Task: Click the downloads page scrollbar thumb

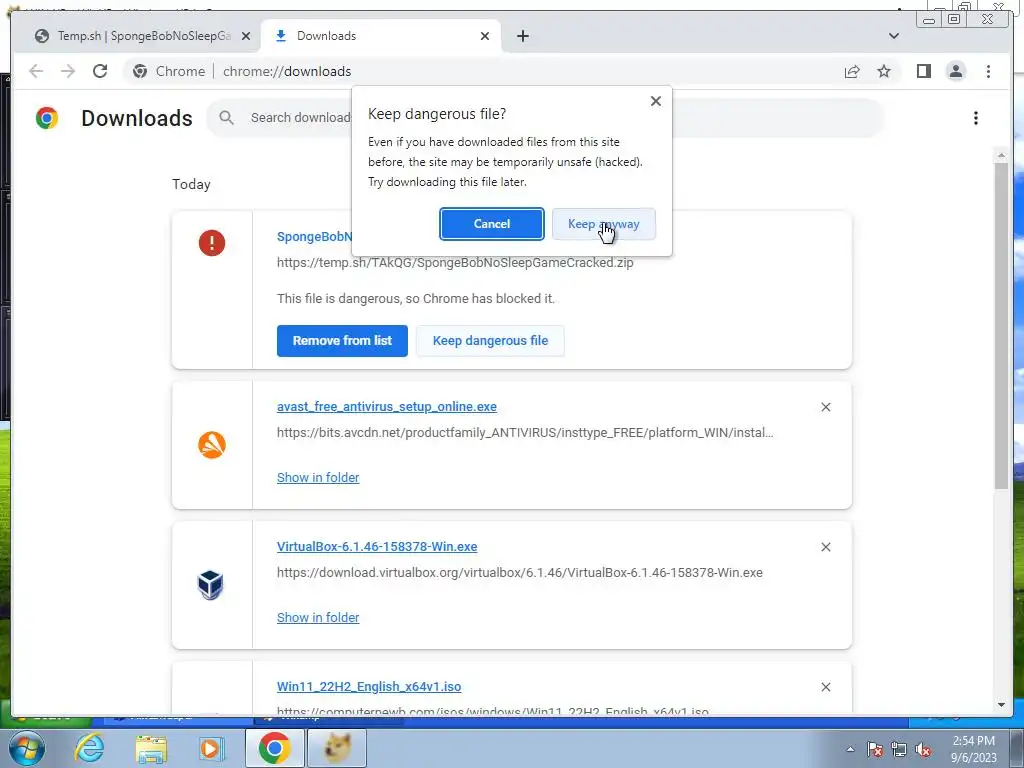Action: click(x=1001, y=326)
